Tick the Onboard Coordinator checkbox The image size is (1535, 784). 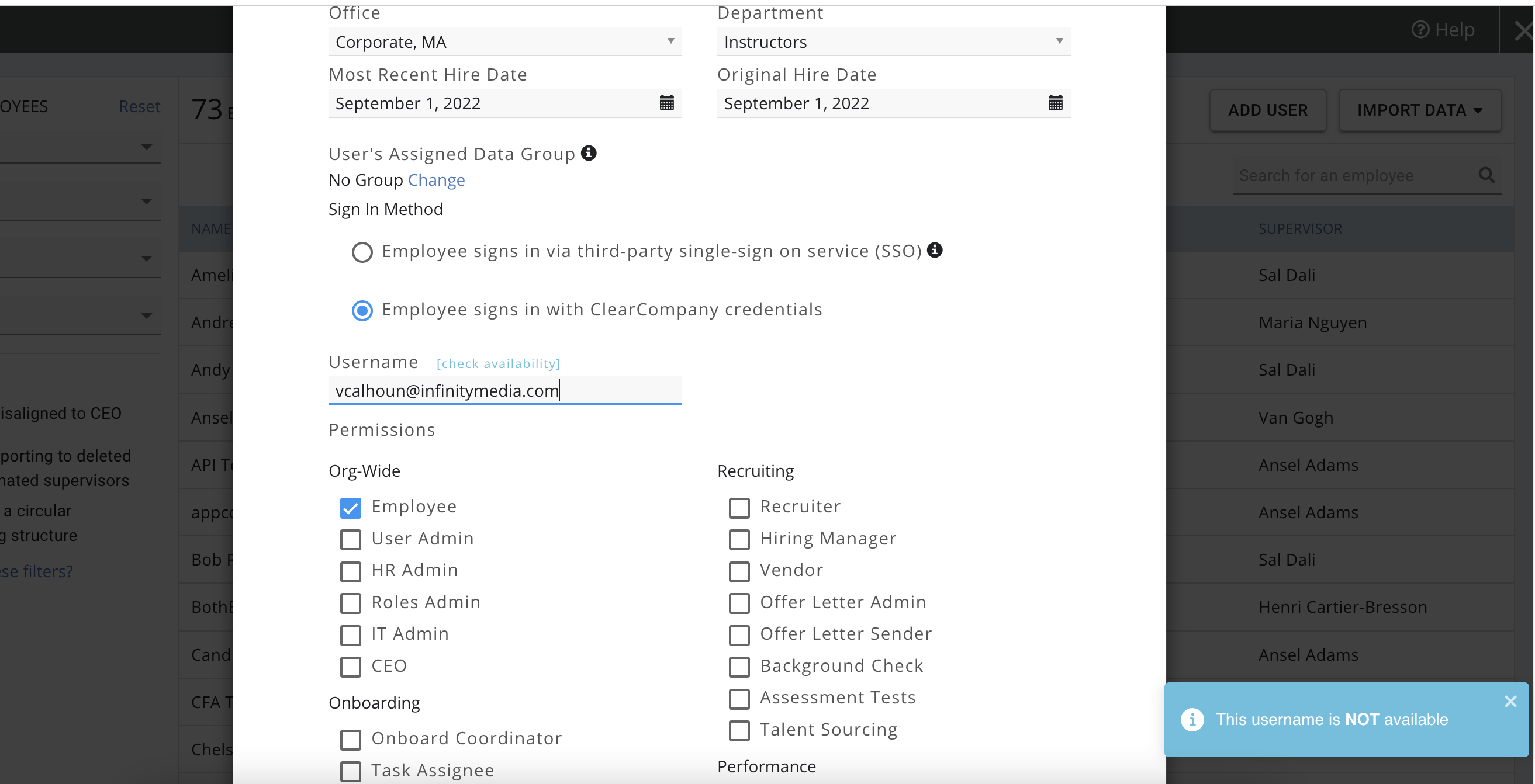[350, 740]
